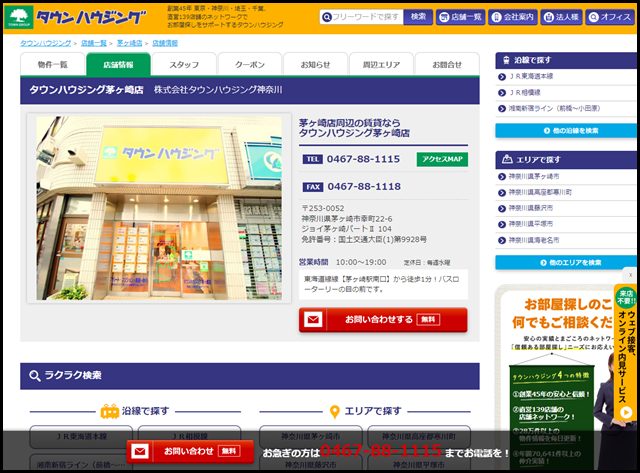
Task: Click the phone number 0467-88-1115 in bottom bar
Action: tap(381, 451)
